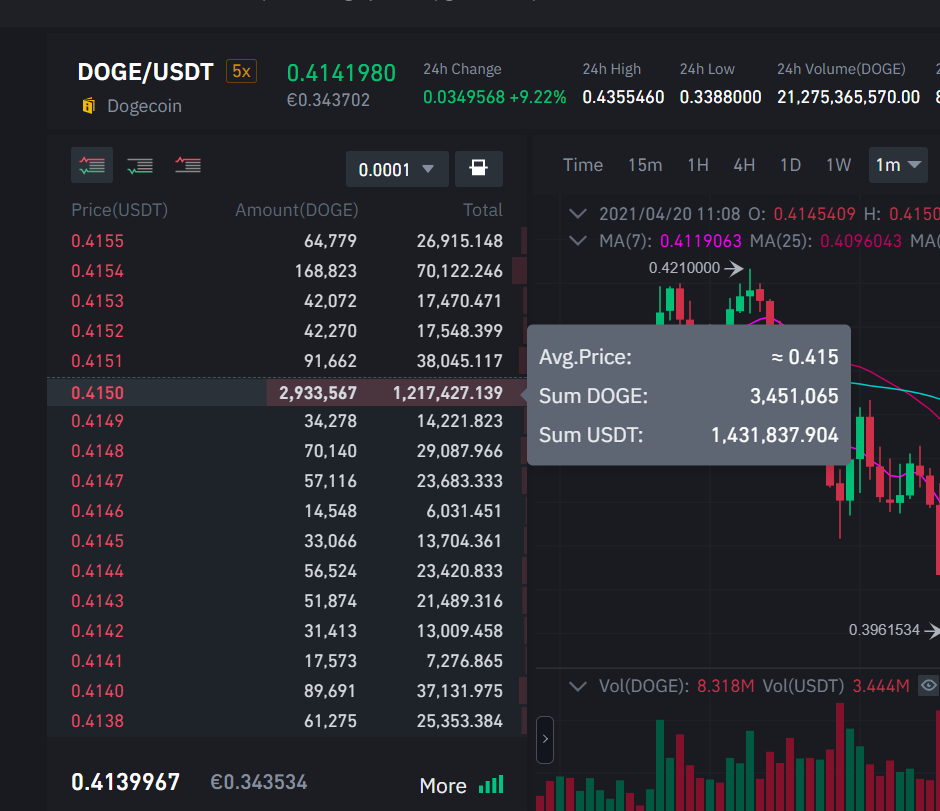Click the 24h volume 21,275,365,570.00
The height and width of the screenshot is (811, 940).
pos(848,97)
